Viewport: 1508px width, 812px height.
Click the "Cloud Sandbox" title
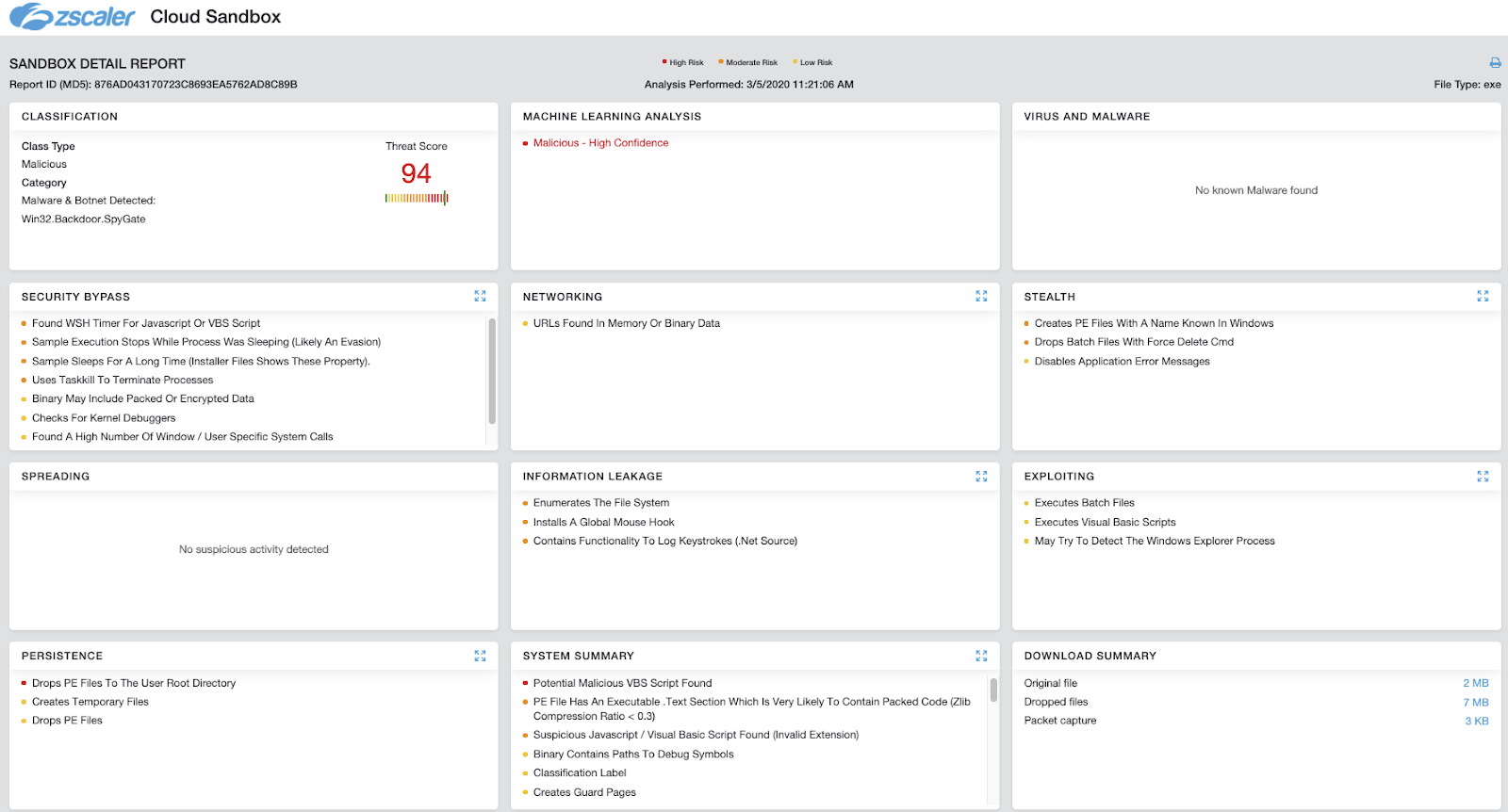[216, 17]
